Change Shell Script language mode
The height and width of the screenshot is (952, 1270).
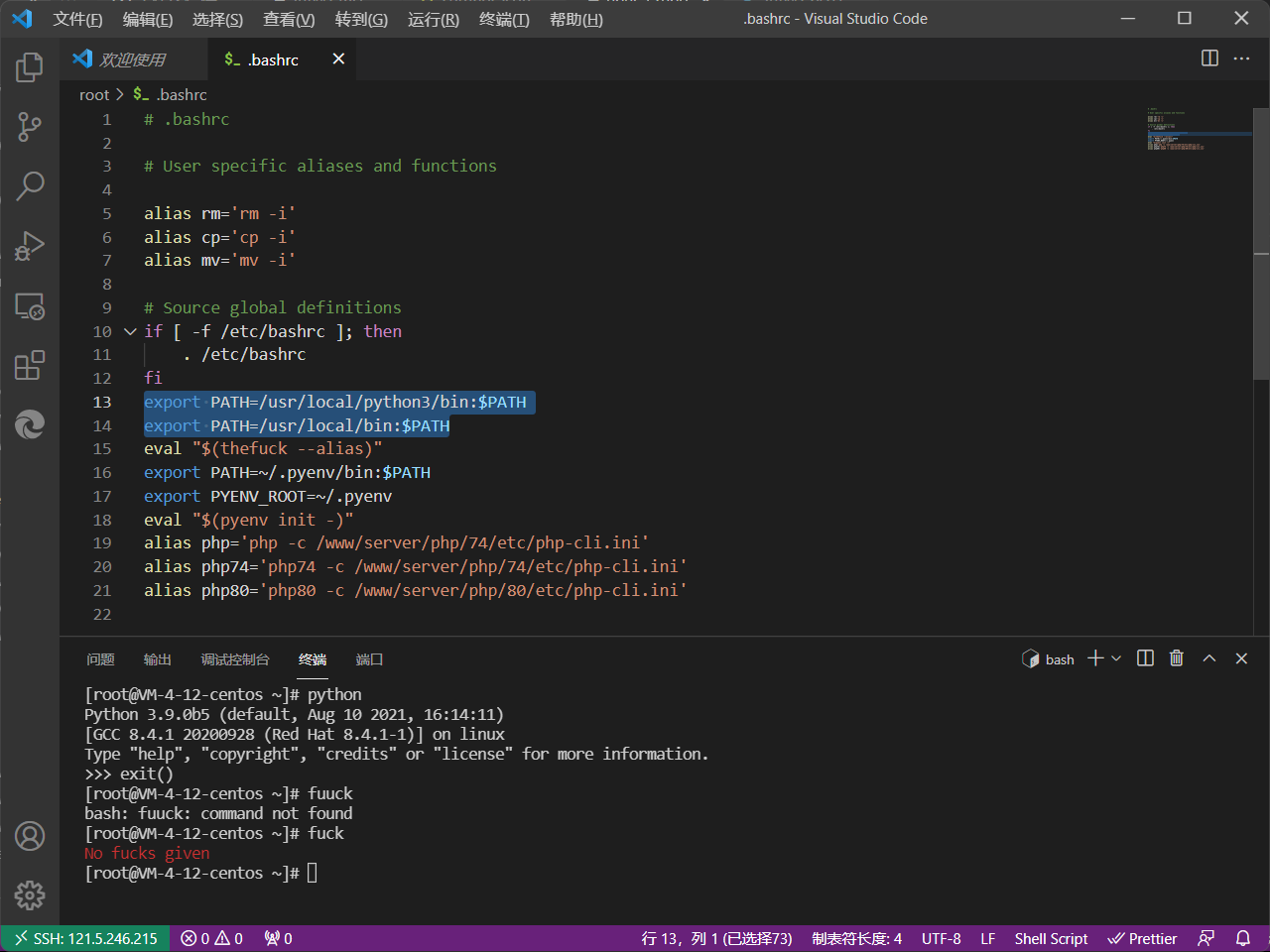(x=1051, y=938)
